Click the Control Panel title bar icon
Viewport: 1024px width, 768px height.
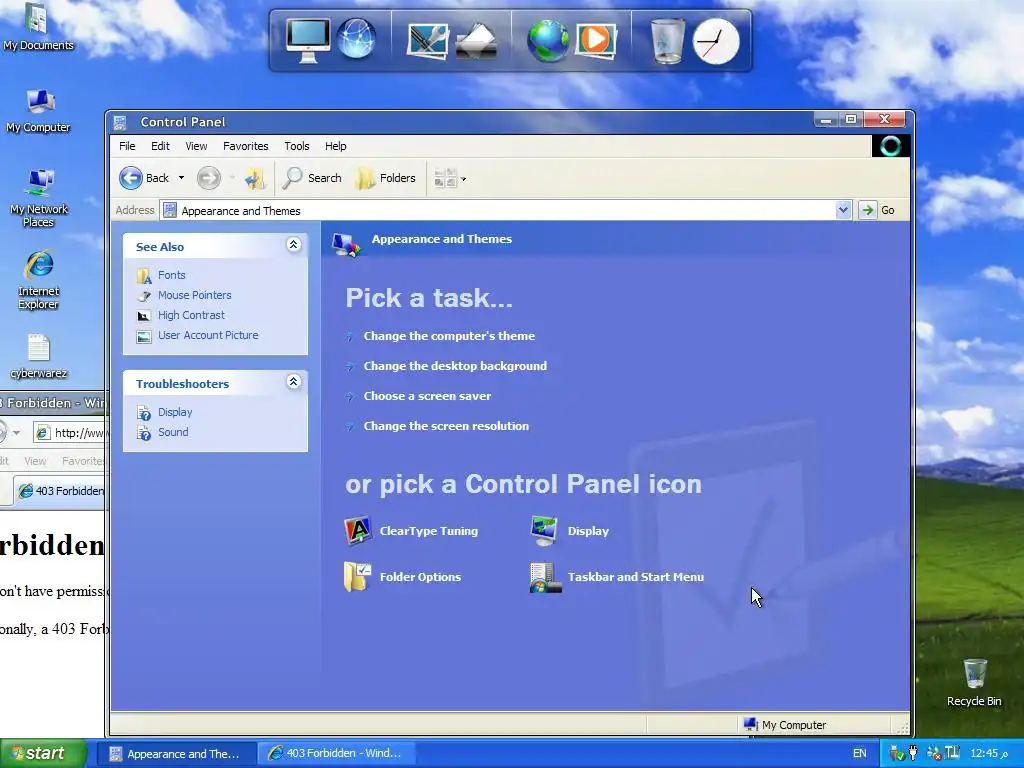click(x=120, y=122)
